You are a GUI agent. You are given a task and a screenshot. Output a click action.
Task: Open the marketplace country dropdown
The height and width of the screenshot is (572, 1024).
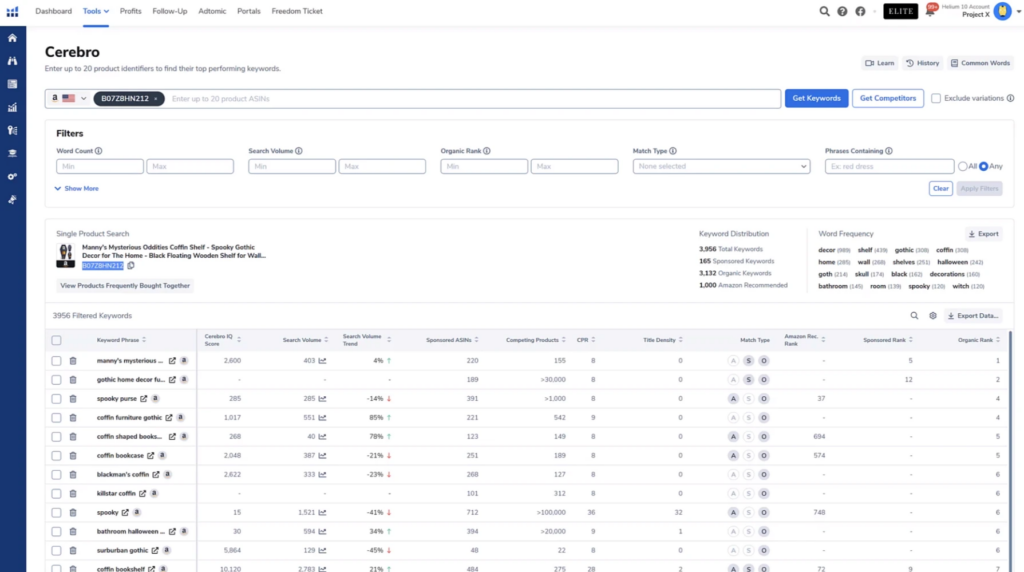(69, 99)
